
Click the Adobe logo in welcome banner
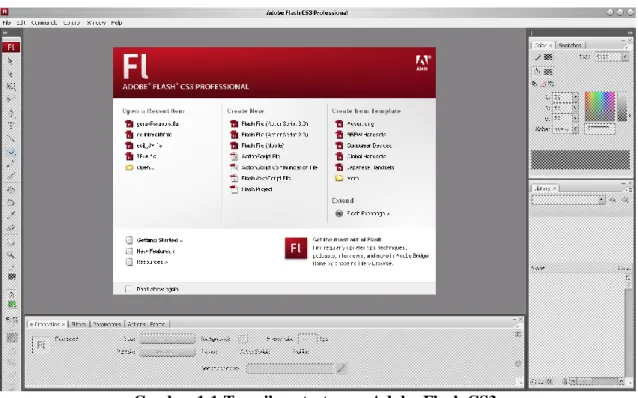point(422,63)
